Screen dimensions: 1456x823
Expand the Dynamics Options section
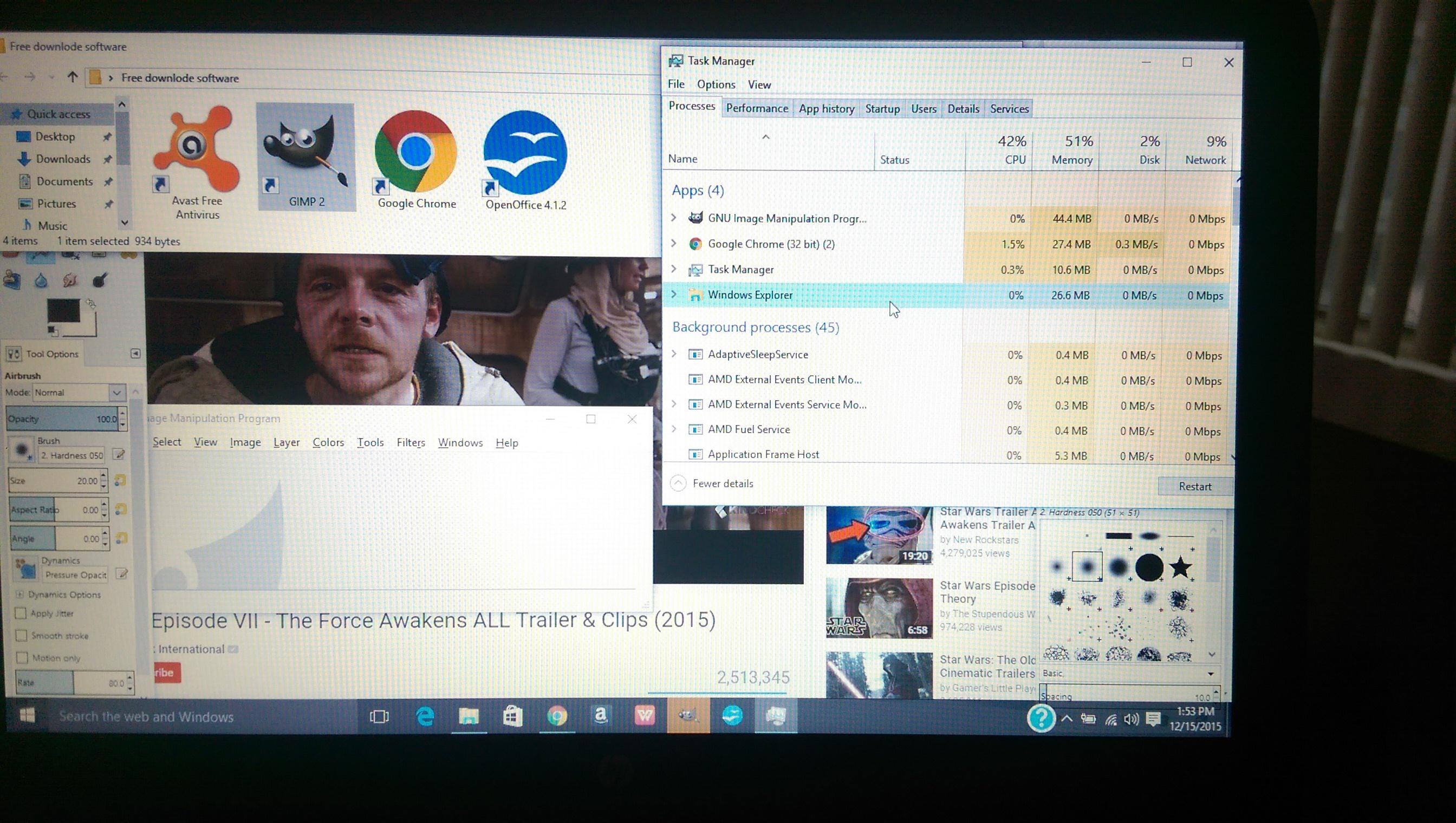point(20,594)
